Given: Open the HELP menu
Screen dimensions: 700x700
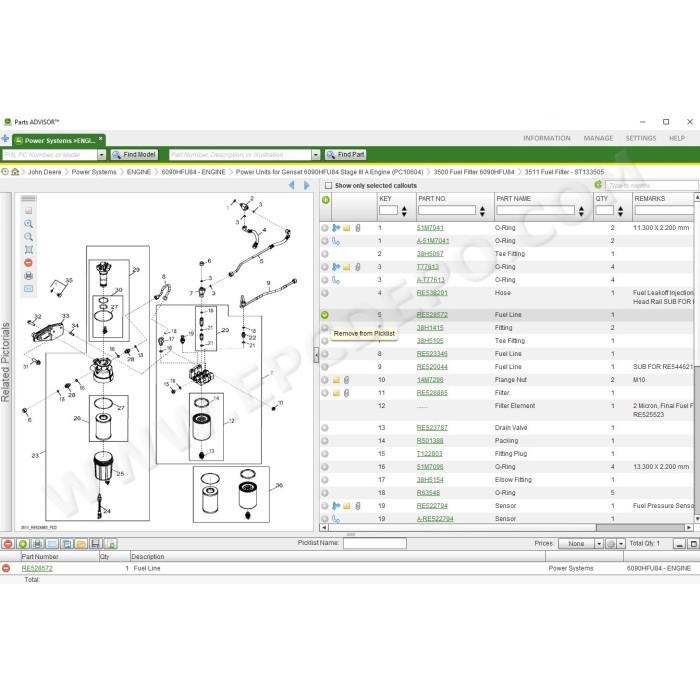Looking at the screenshot, I should pyautogui.click(x=677, y=138).
